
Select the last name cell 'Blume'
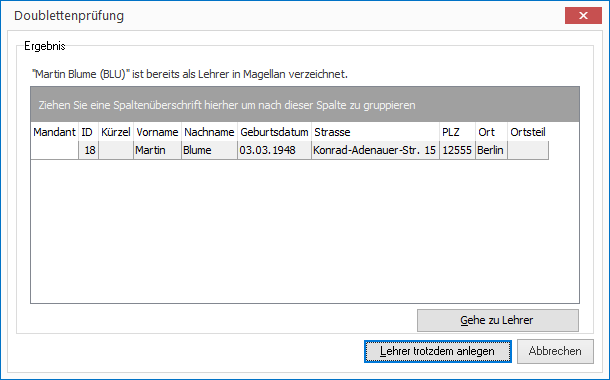(x=209, y=150)
